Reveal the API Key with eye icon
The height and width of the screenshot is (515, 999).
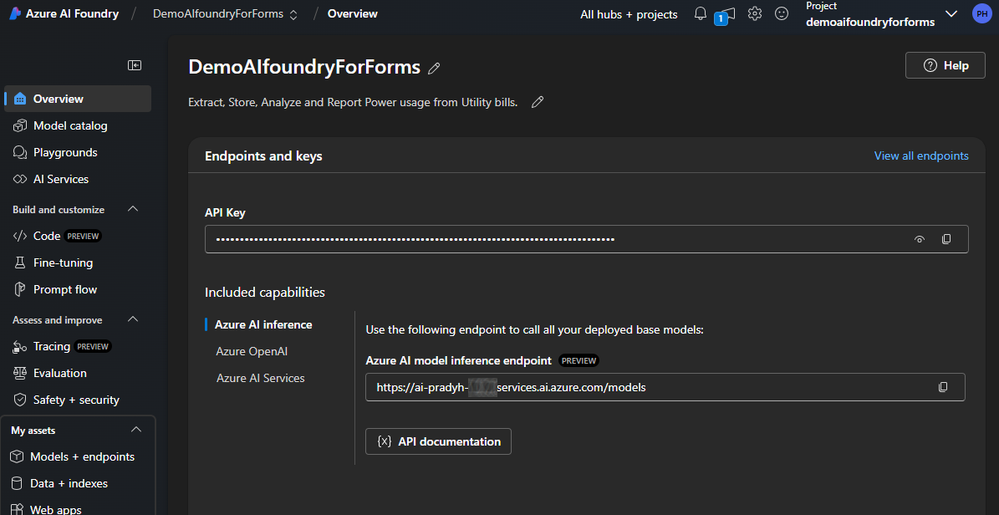(x=919, y=240)
